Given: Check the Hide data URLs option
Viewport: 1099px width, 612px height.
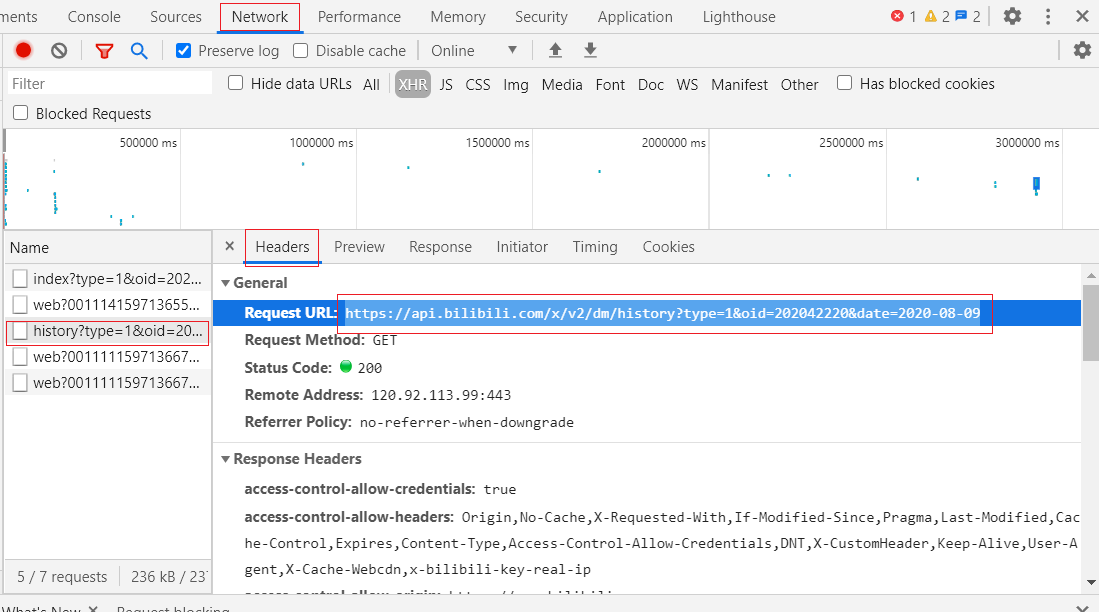Looking at the screenshot, I should pos(236,84).
